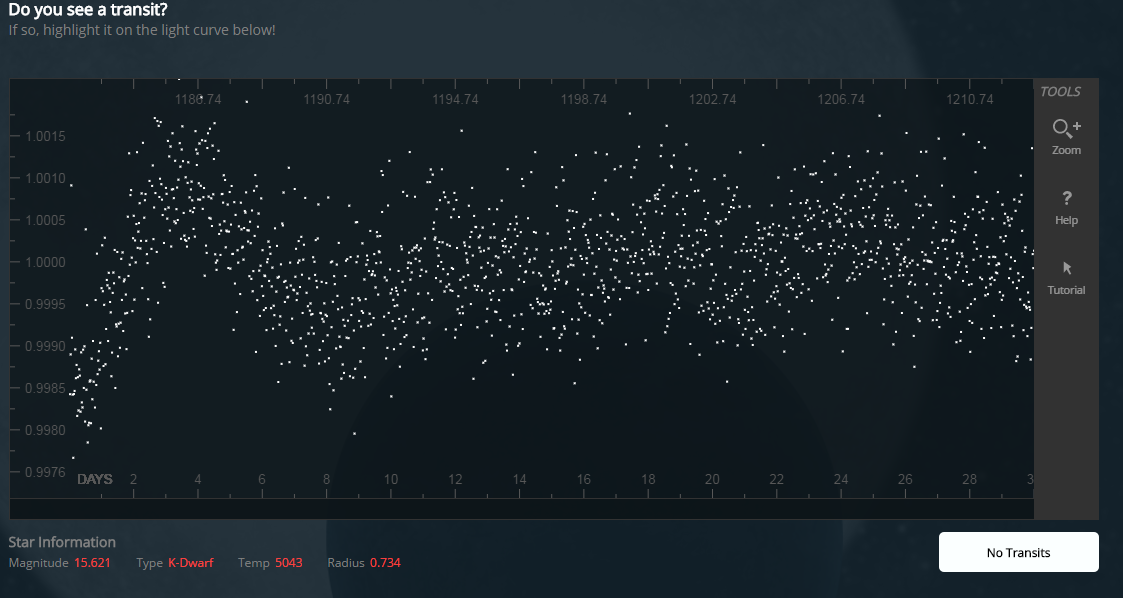This screenshot has height=598, width=1123.
Task: Click the day 16 mark on bottom axis
Action: tap(584, 480)
